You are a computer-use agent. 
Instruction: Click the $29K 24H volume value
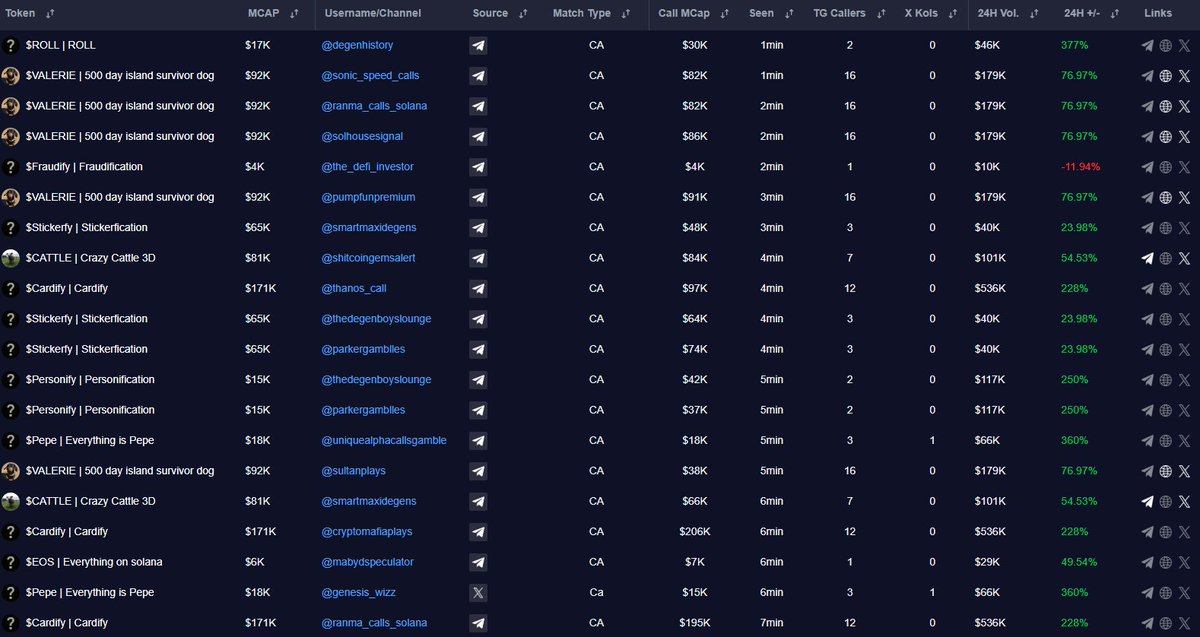click(988, 562)
